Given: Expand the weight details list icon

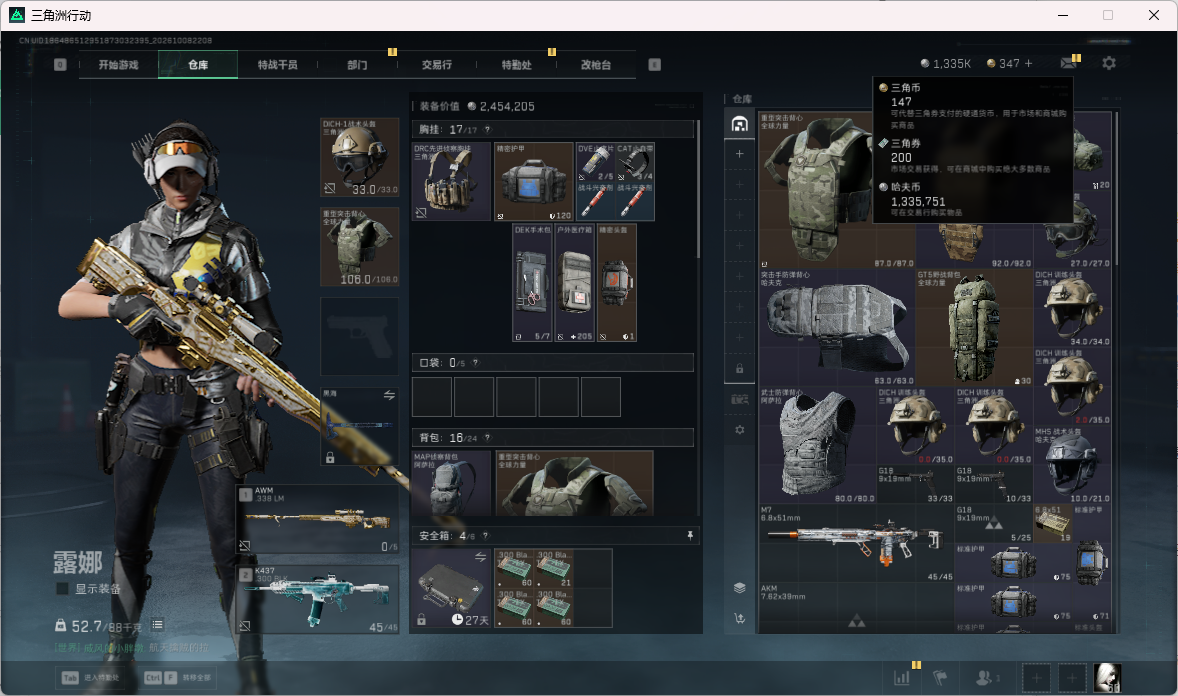Looking at the screenshot, I should [x=157, y=625].
